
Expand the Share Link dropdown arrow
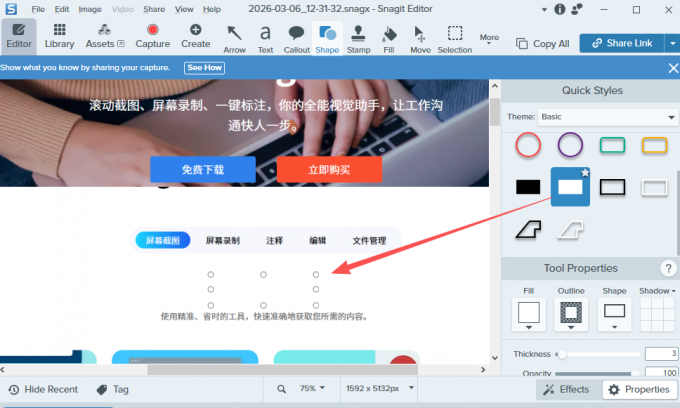tap(672, 43)
